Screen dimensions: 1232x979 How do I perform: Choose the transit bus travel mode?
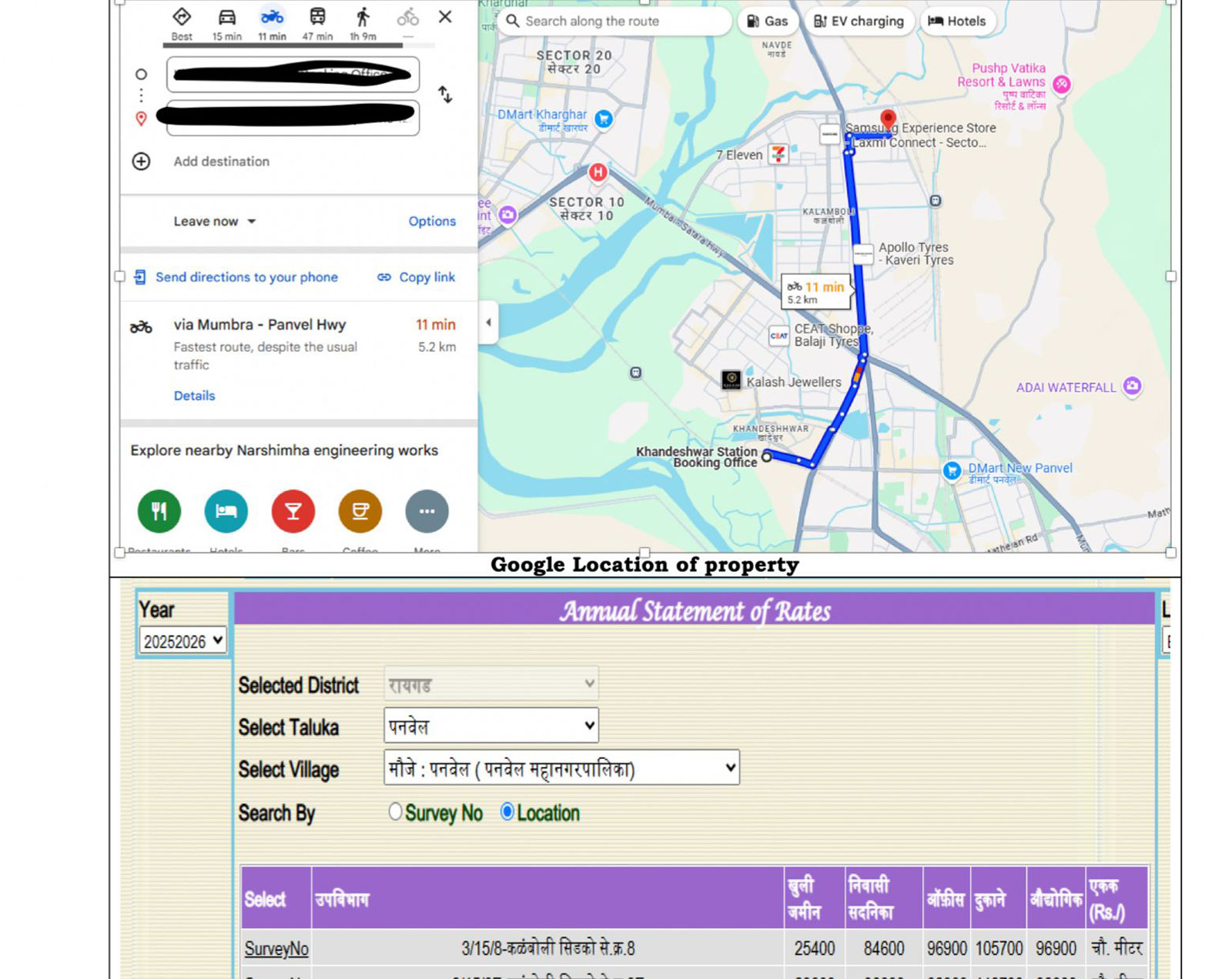(317, 18)
